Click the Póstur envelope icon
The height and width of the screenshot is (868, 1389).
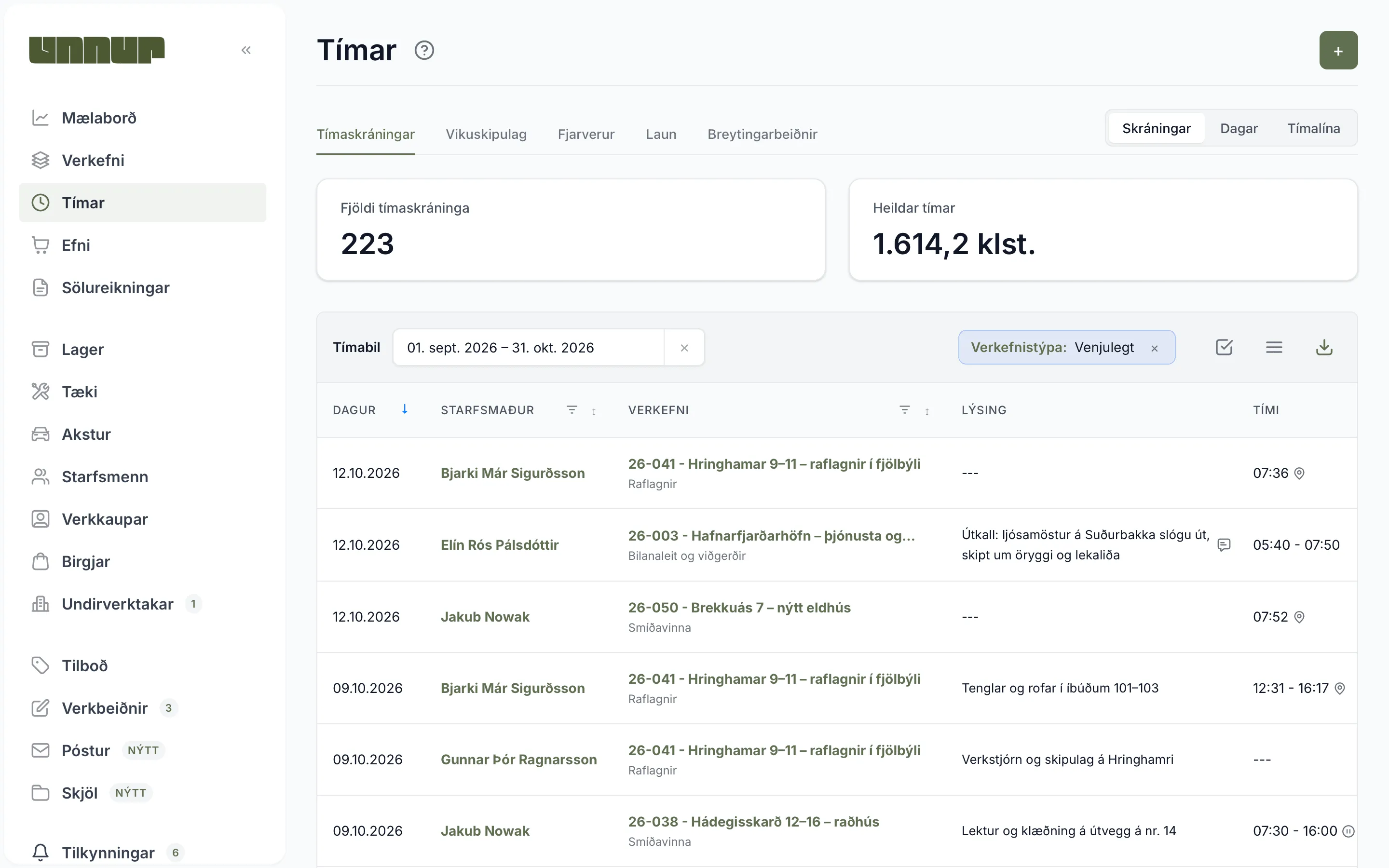pos(40,750)
